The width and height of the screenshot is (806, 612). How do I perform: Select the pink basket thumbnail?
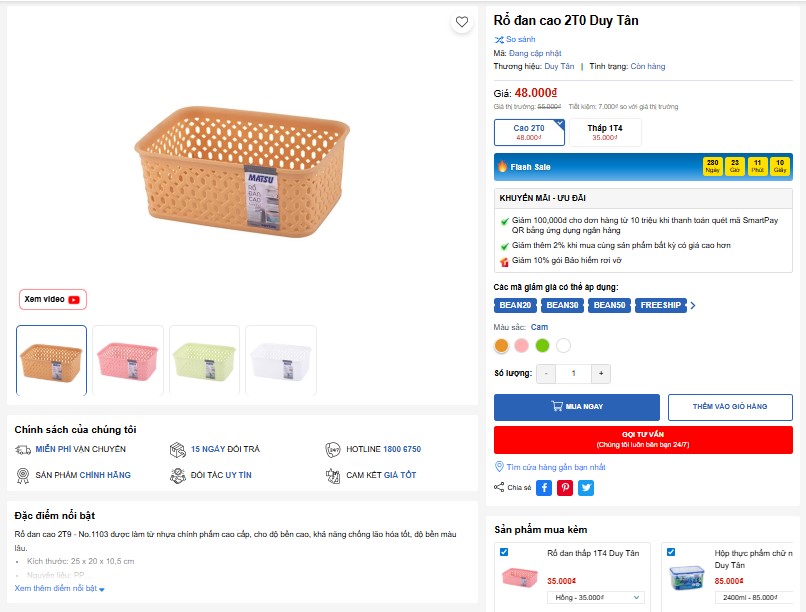128,360
